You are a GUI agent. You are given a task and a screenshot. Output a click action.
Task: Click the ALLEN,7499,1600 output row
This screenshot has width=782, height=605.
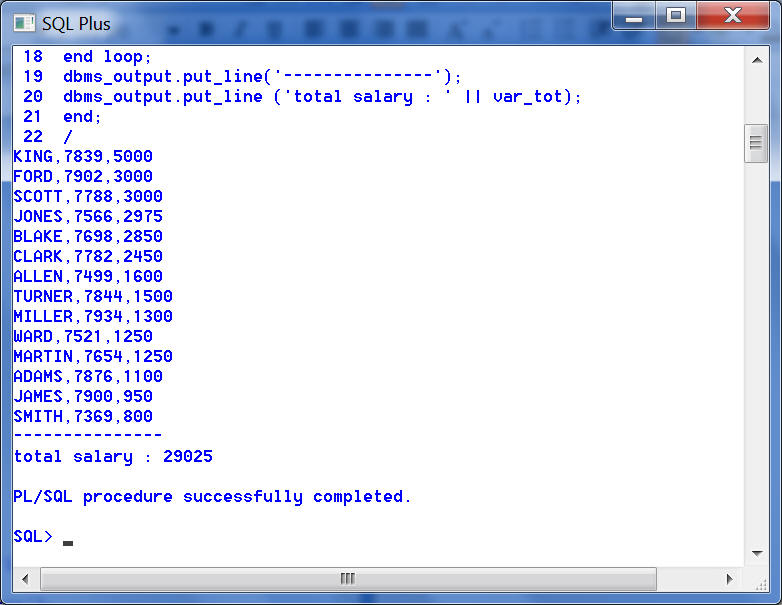coord(88,276)
